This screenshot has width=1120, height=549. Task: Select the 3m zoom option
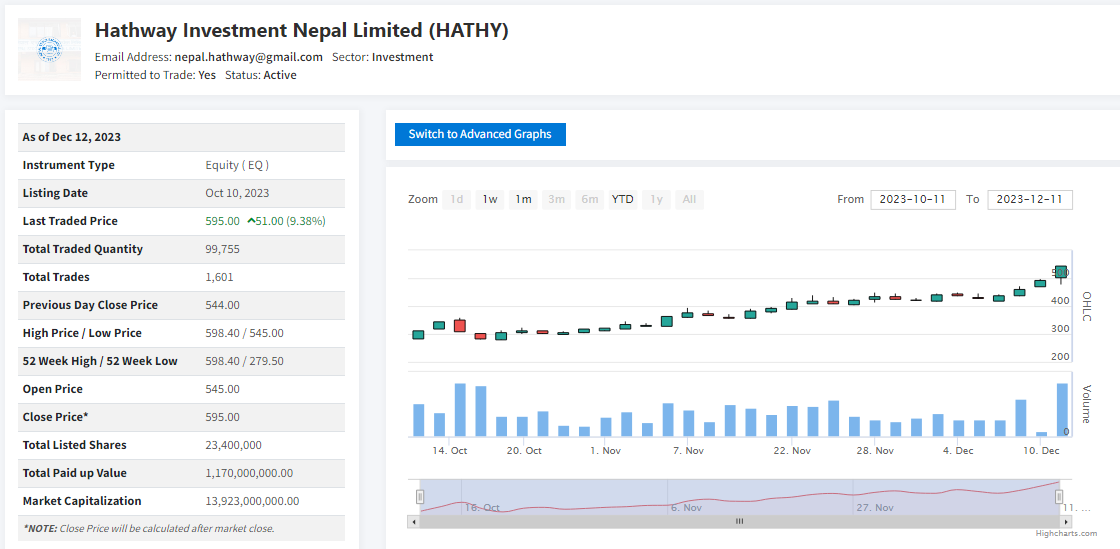[x=556, y=199]
